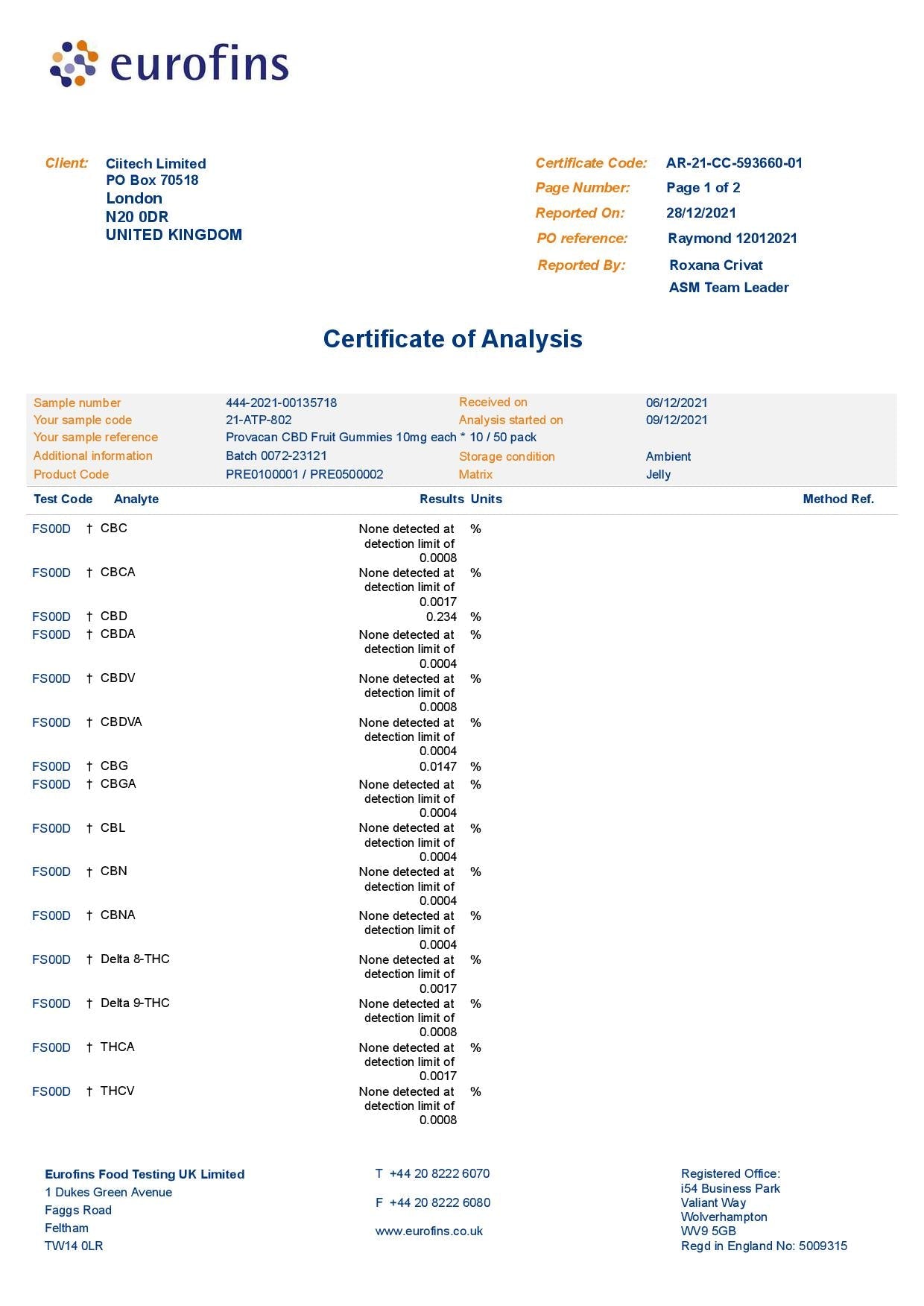Click the CBG result value 0.0147
This screenshot has width=924, height=1306.
438,766
